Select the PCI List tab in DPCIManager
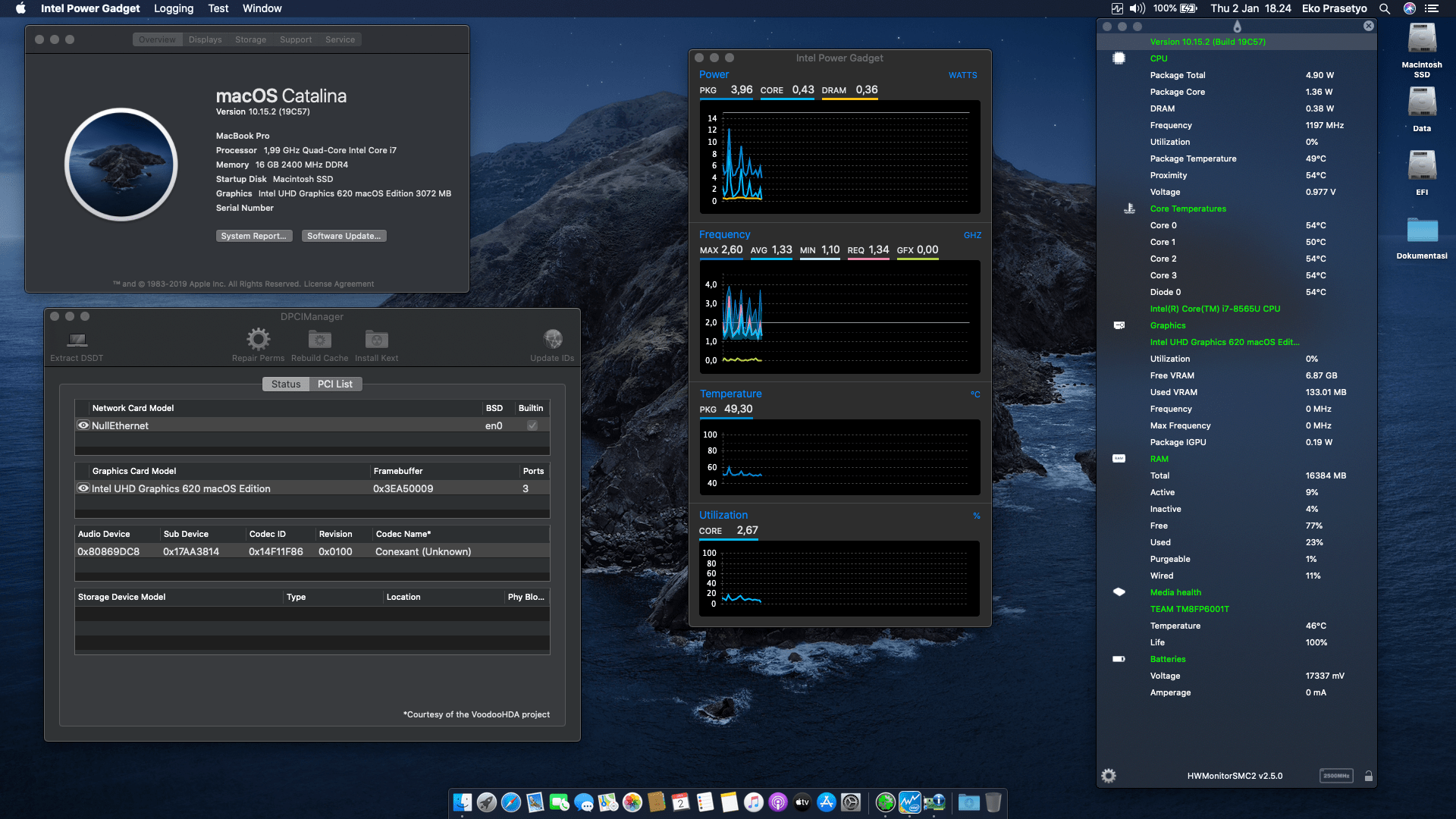1456x819 pixels. (x=334, y=384)
